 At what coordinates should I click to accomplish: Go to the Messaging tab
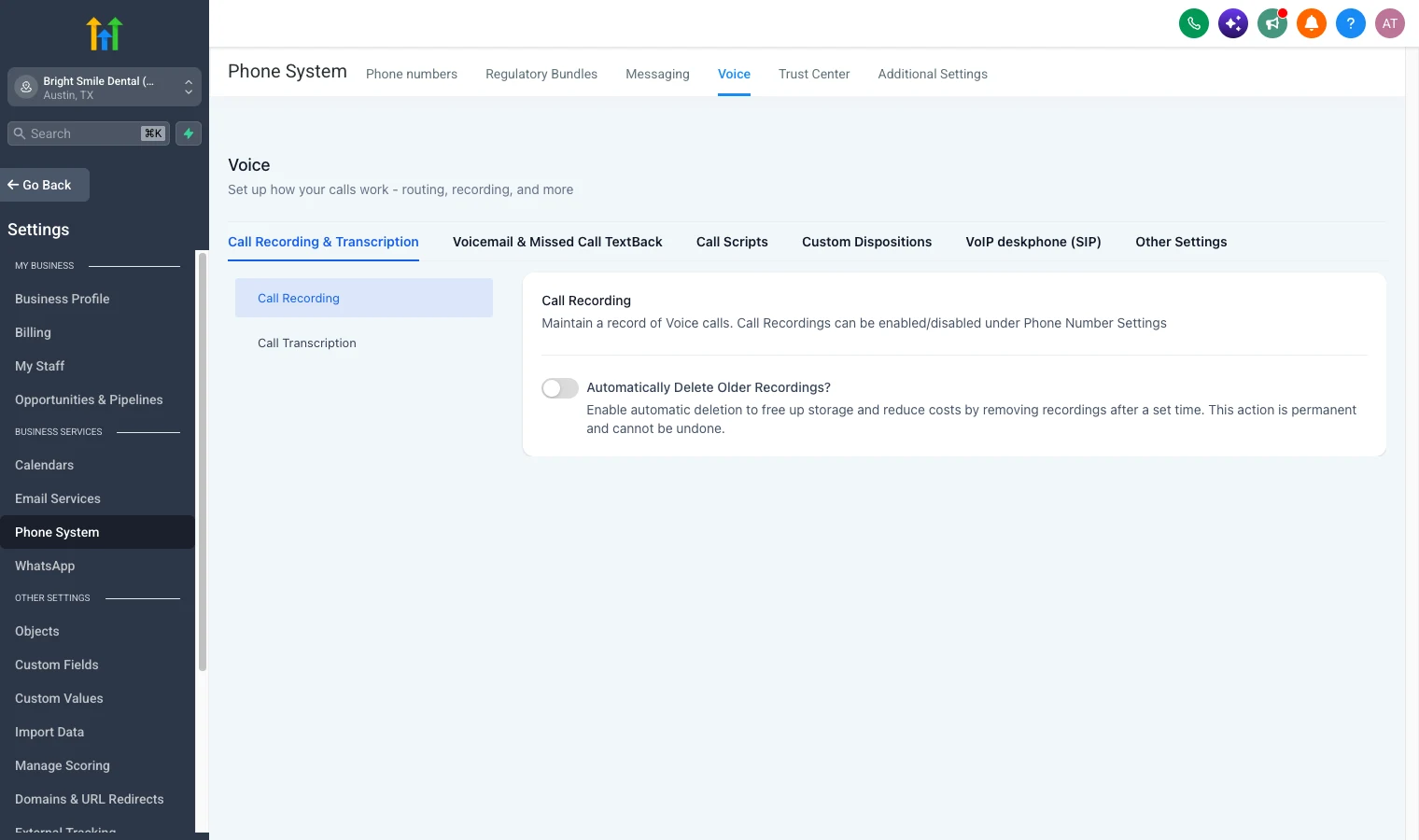657,74
